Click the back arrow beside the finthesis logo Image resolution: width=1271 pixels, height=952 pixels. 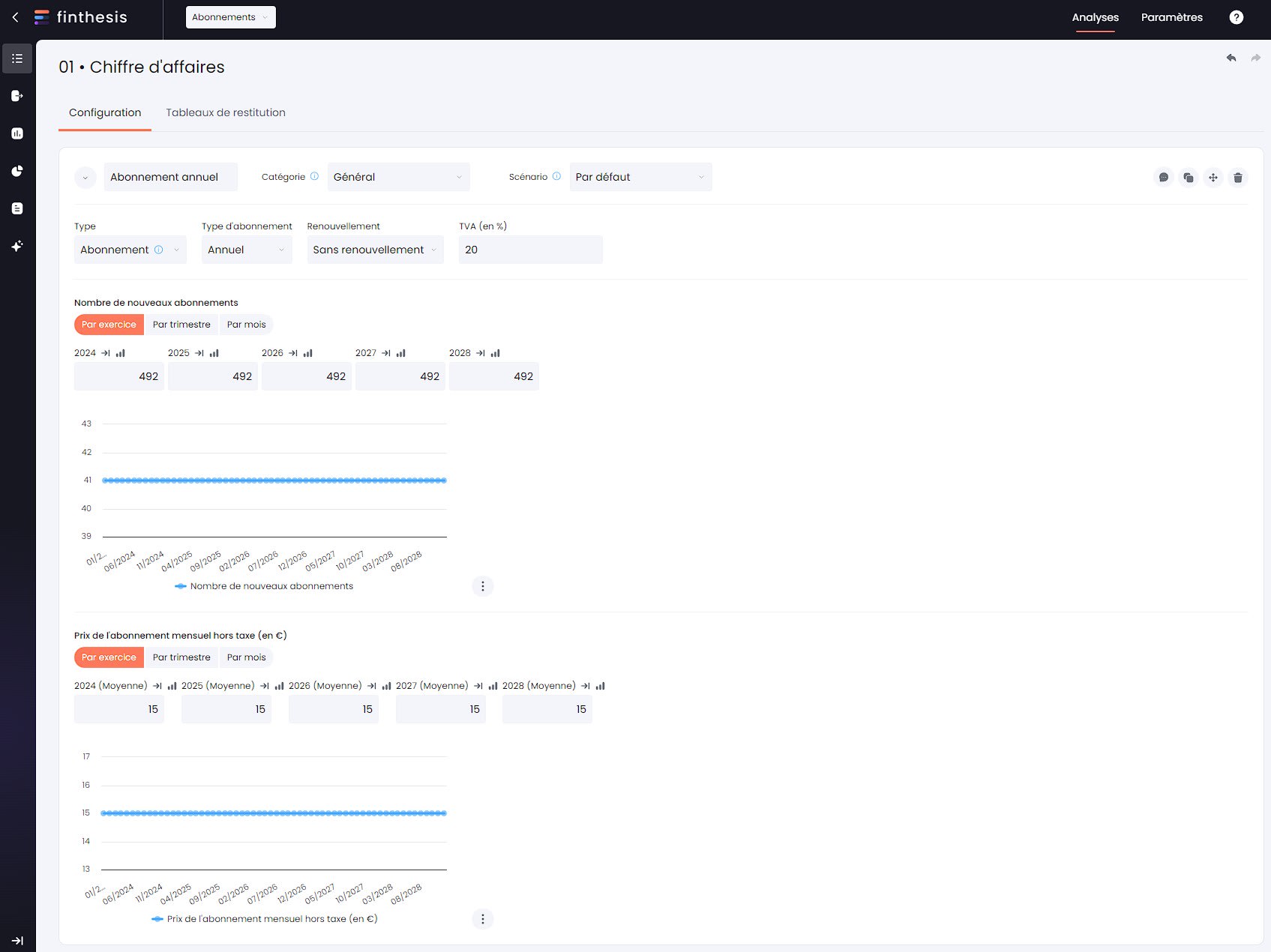tap(15, 16)
